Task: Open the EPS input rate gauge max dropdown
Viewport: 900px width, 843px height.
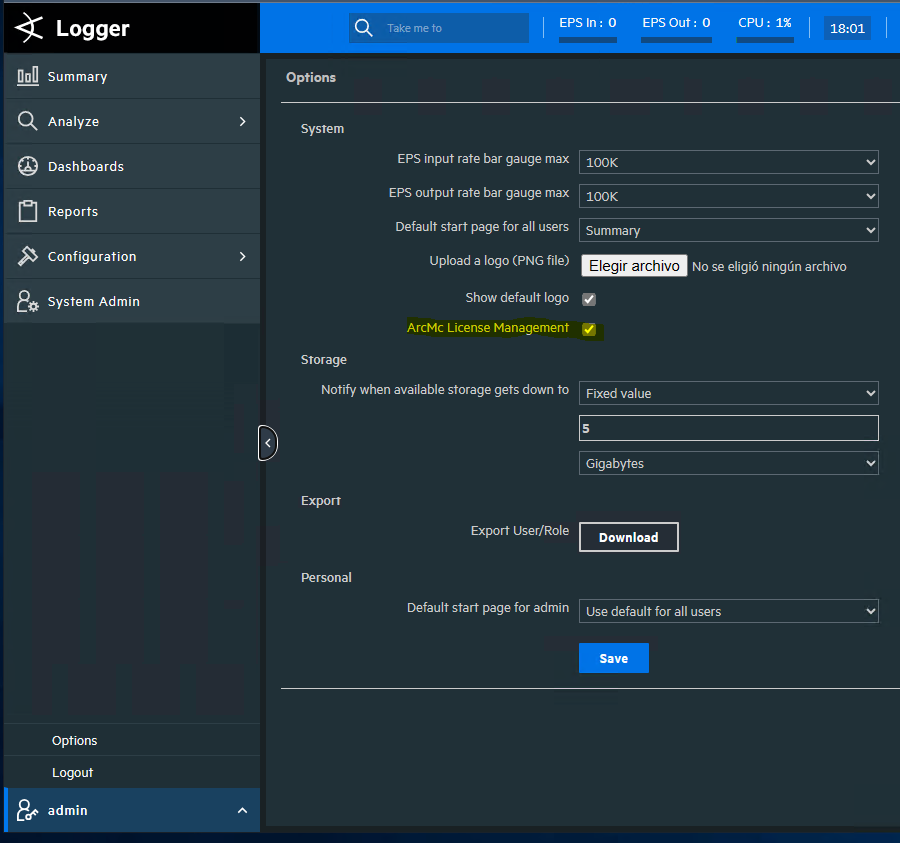Action: [728, 161]
